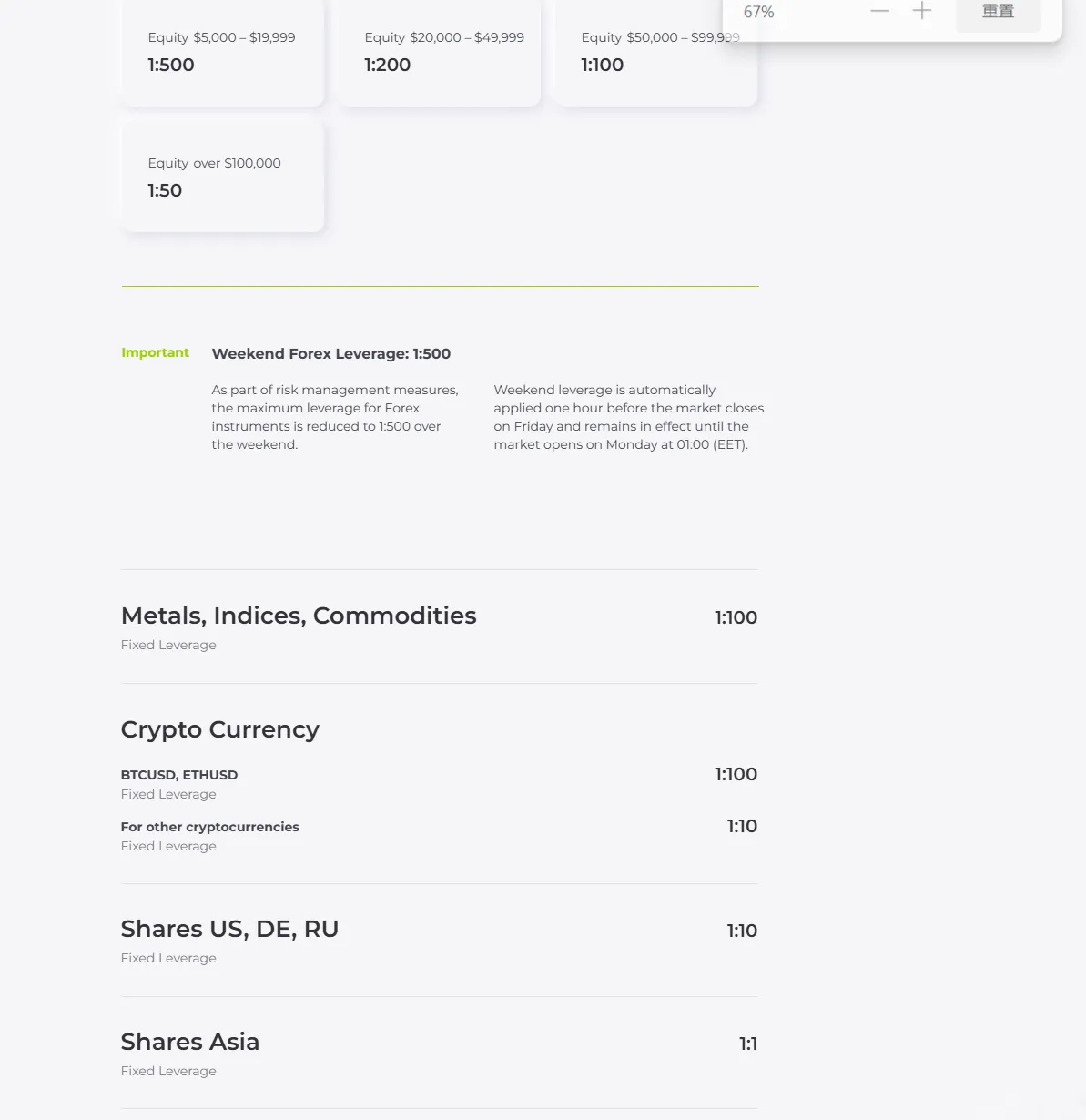
Task: Click the BTCUSD, ETHUSD label
Action: point(179,775)
